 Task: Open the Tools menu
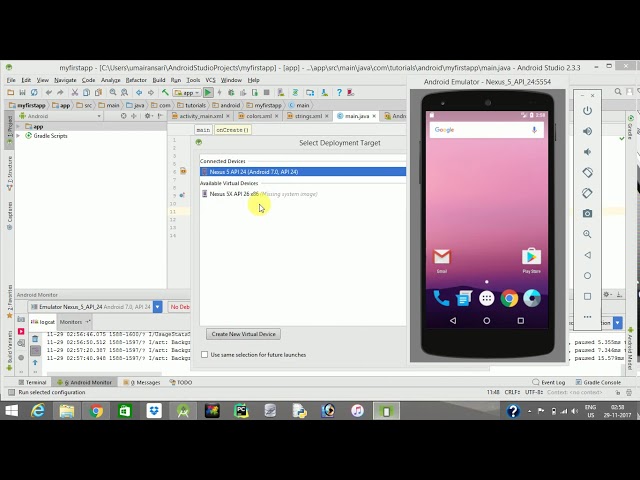[193, 80]
